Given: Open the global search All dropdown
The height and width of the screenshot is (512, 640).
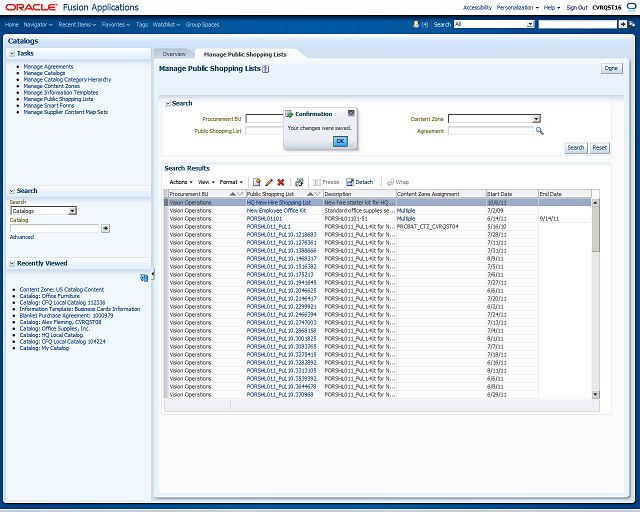Looking at the screenshot, I should [x=530, y=24].
